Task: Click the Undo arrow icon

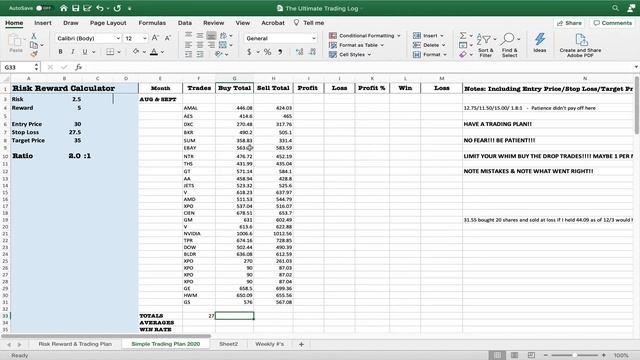Action: [x=100, y=8]
